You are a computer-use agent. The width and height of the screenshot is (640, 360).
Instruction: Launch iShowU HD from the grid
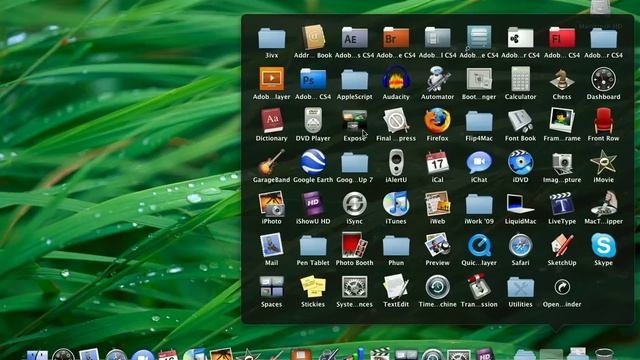pos(313,204)
